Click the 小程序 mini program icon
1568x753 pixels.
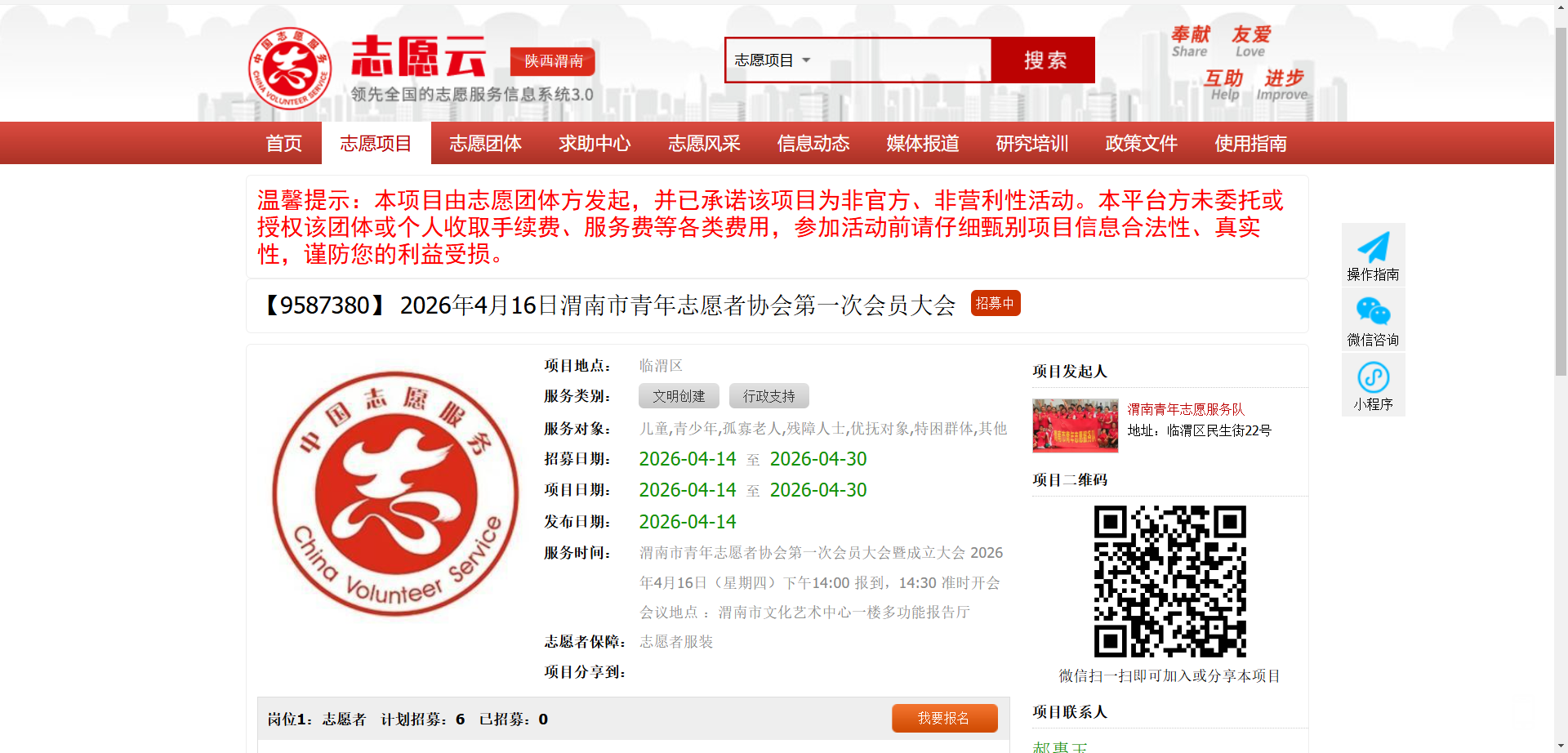[1372, 377]
